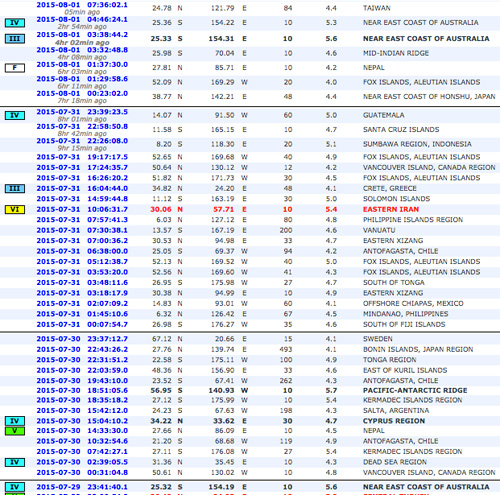Viewport: 500px width, 495px height.
Task: Open the 2015-07-31 14:59:44.8 Solomon Islands link
Action: tap(82, 199)
